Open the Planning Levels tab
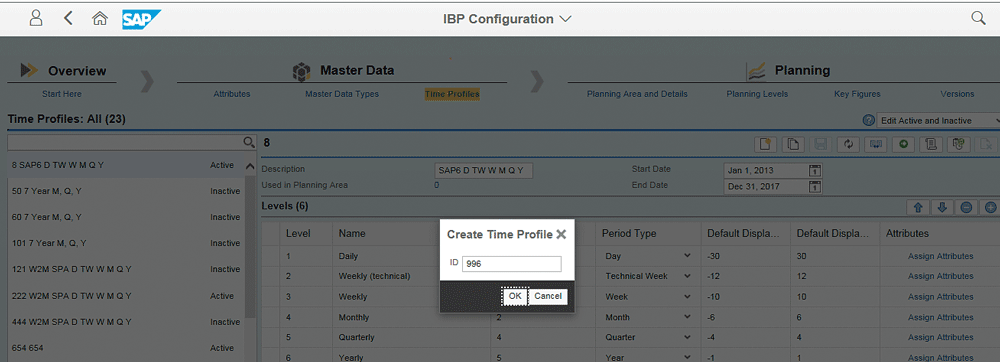This screenshot has height=362, width=1000. (757, 94)
